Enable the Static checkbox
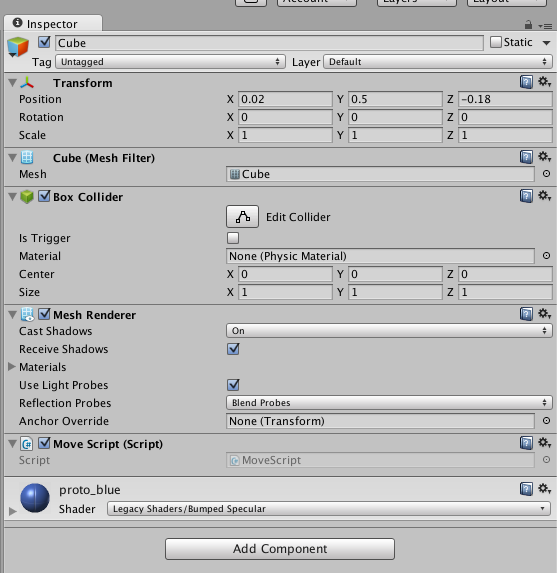Screen dimensions: 557x573 (496, 42)
